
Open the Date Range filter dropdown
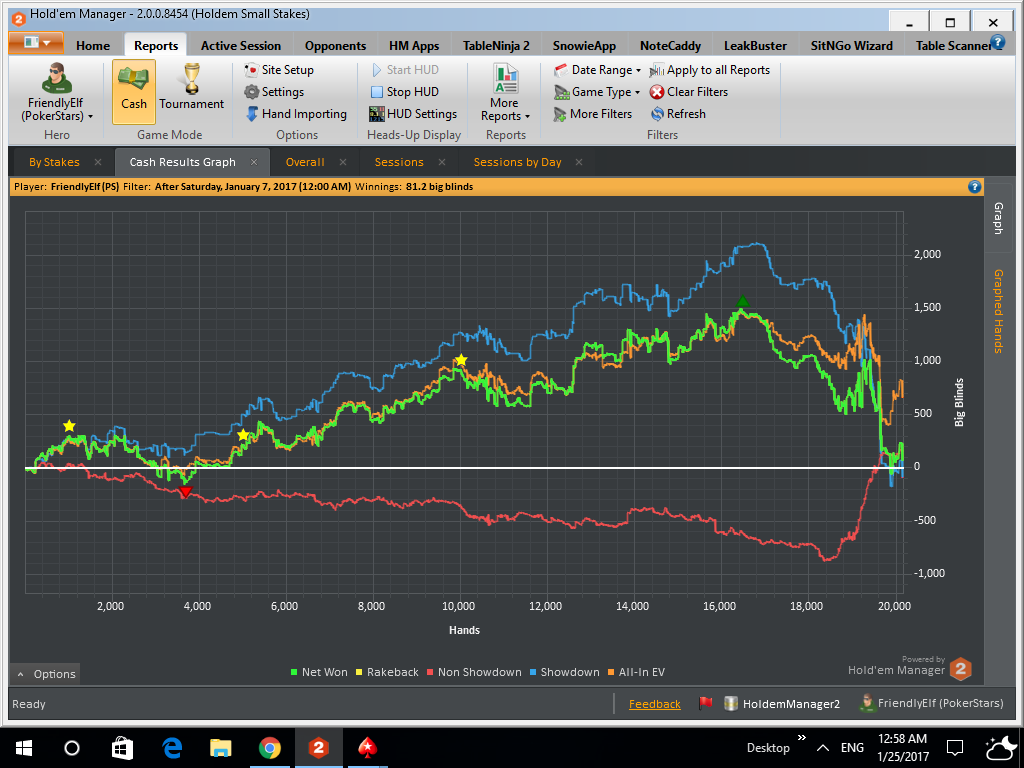[x=597, y=70]
